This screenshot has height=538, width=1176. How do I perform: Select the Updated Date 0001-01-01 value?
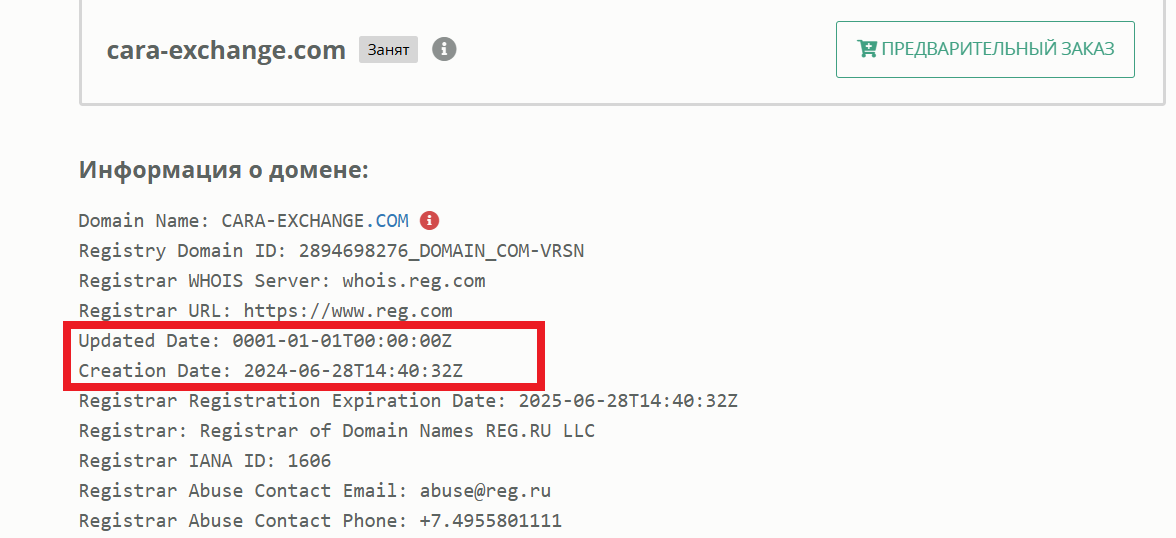tap(342, 341)
